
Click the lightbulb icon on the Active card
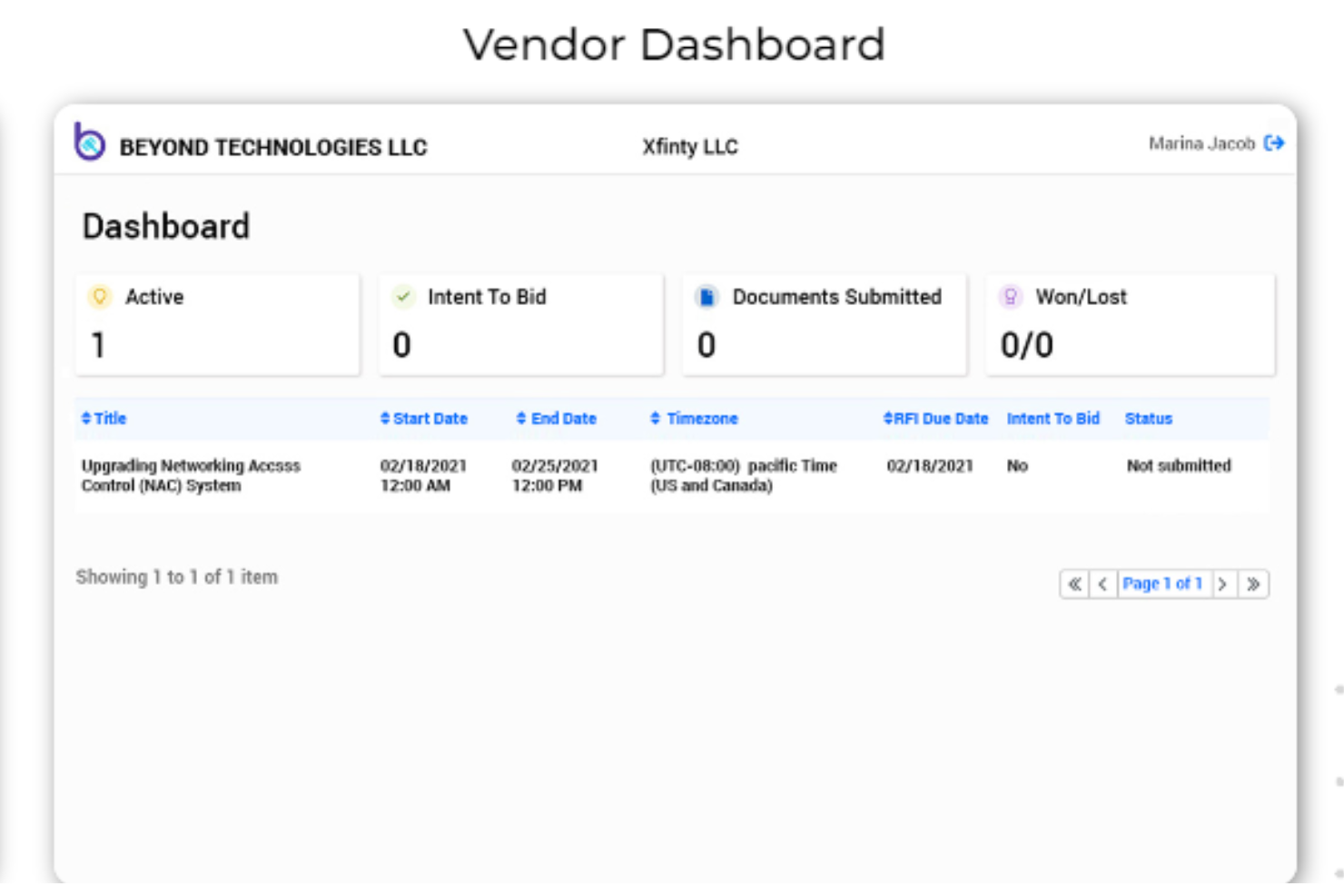point(100,296)
